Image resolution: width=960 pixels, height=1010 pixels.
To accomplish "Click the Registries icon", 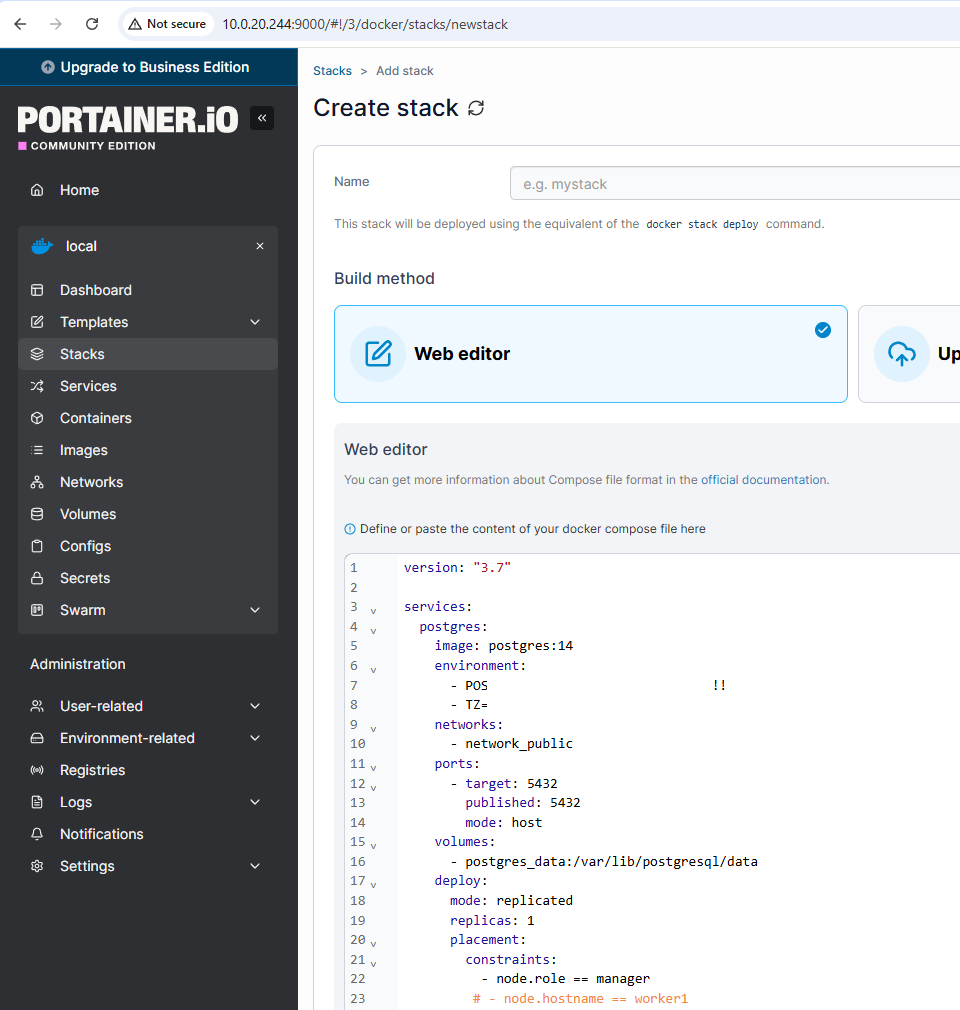I will tap(37, 770).
